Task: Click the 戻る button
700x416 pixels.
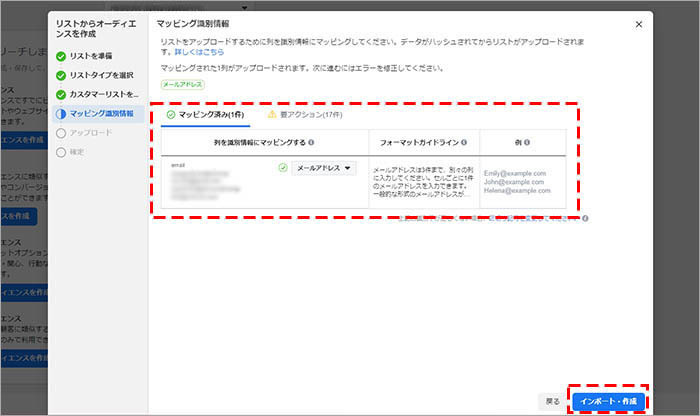Action: click(x=553, y=400)
